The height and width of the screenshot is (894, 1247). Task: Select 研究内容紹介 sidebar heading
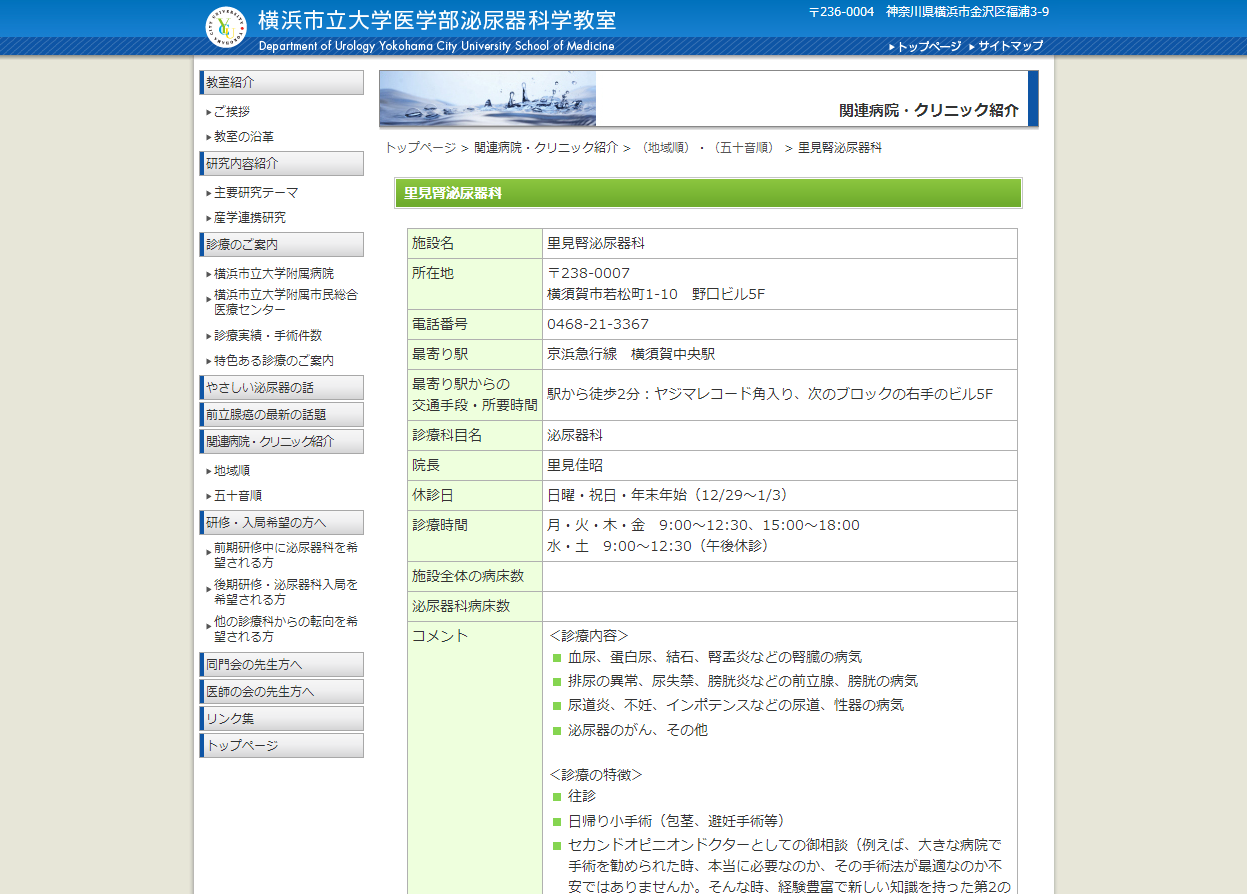point(282,163)
